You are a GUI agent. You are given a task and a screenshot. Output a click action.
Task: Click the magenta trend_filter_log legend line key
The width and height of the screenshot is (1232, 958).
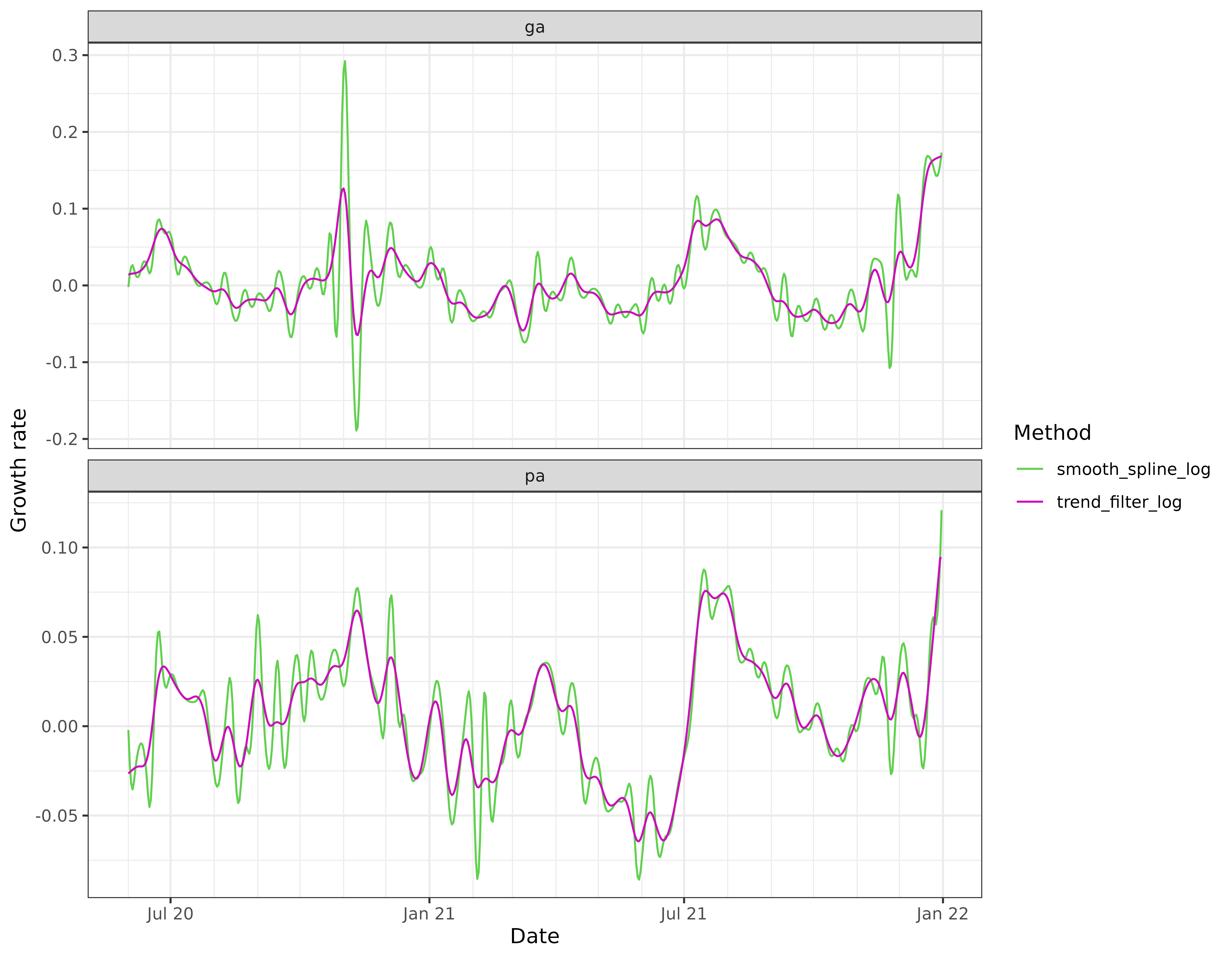pyautogui.click(x=1029, y=502)
